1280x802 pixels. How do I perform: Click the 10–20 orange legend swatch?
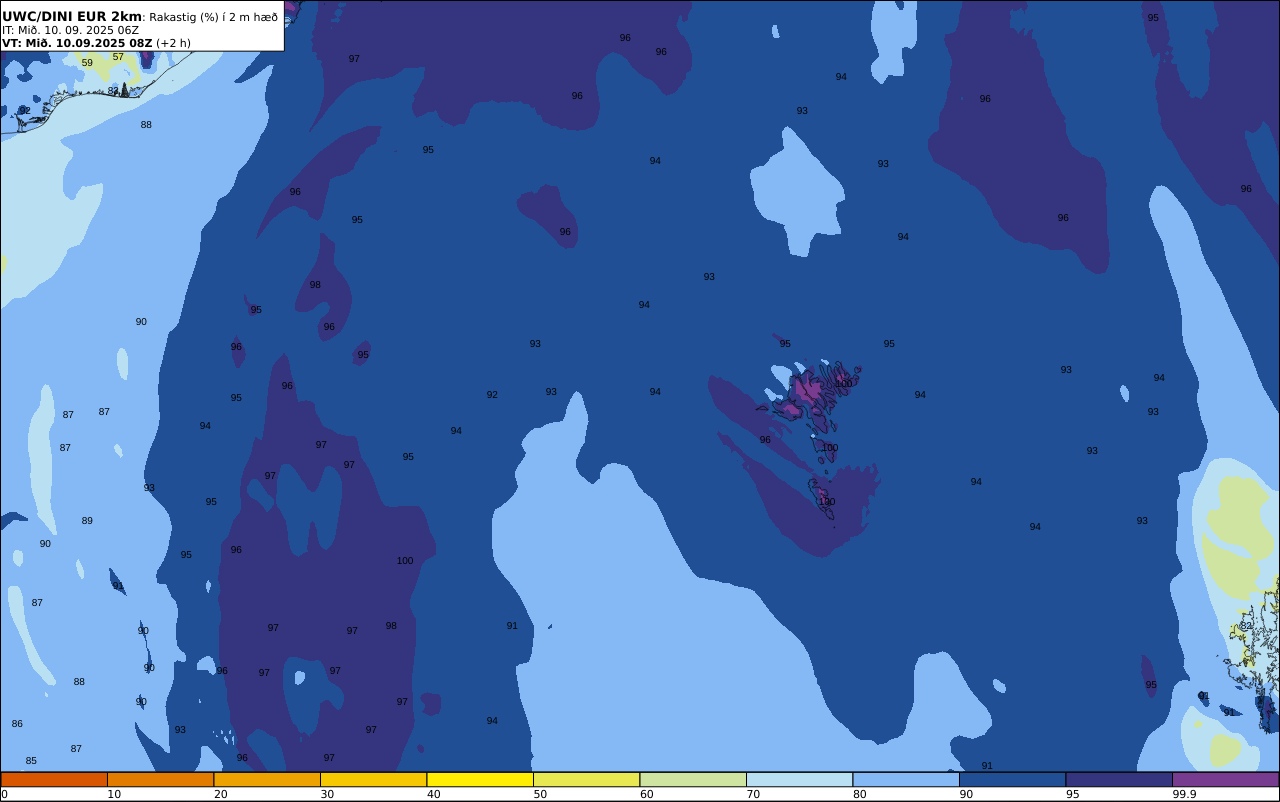[x=160, y=779]
